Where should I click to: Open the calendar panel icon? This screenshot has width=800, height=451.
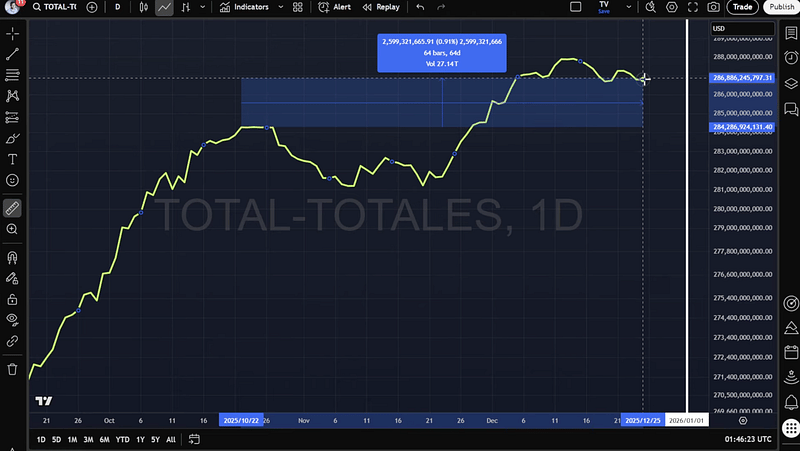(x=791, y=352)
